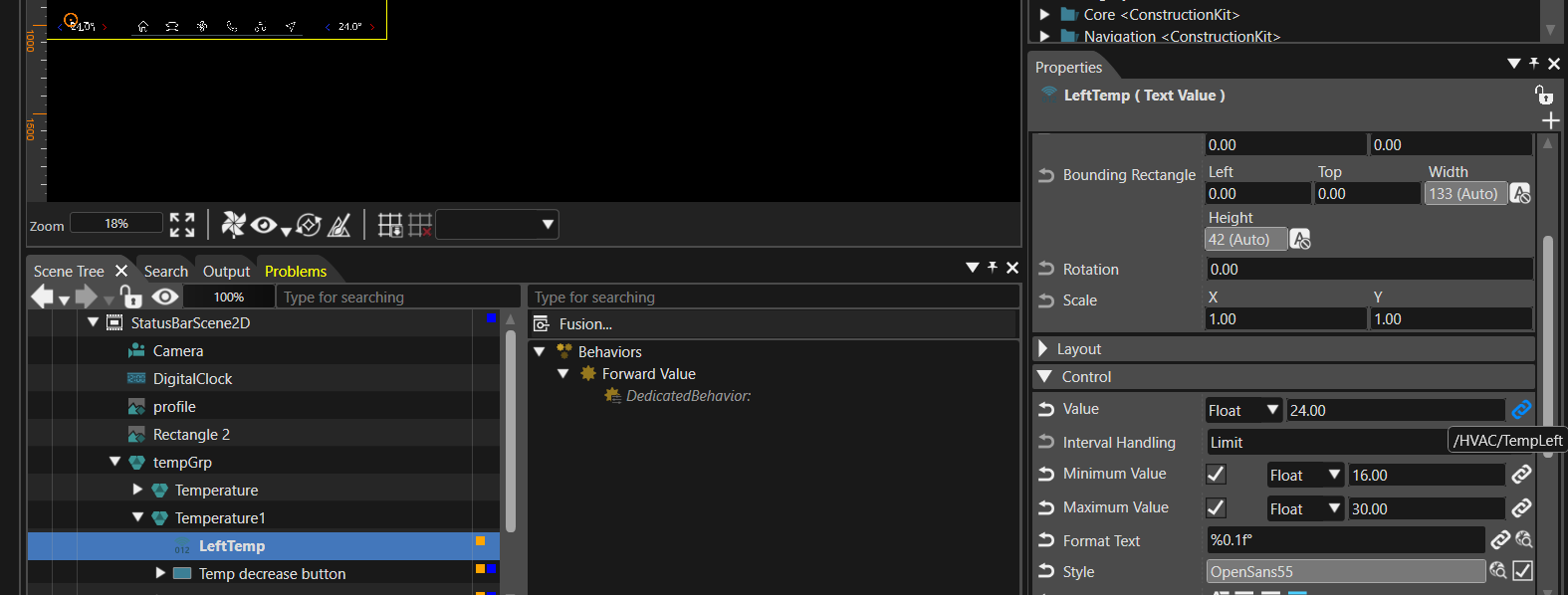Click the link icon for Maximum Value
This screenshot has width=1568, height=595.
pyautogui.click(x=1521, y=507)
